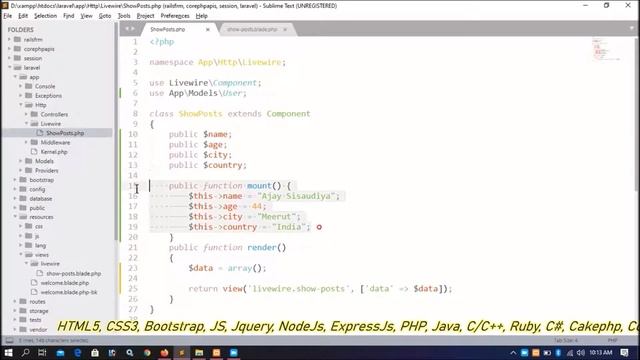Open the Preferences menu
Screen dimensions: 640x360
(175, 16)
